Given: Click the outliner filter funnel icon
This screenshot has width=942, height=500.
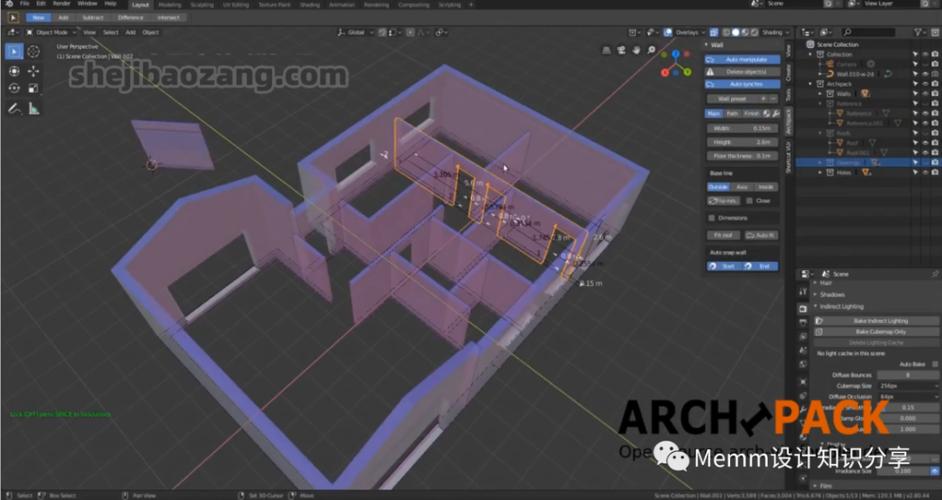Looking at the screenshot, I should pos(917,32).
